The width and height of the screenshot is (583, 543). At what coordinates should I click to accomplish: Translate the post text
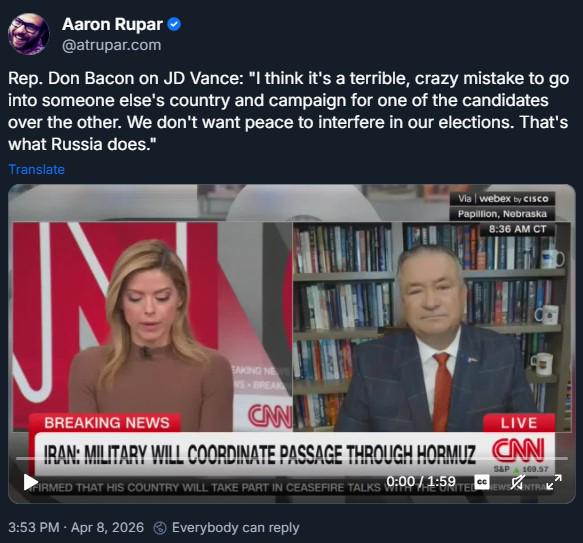36,170
